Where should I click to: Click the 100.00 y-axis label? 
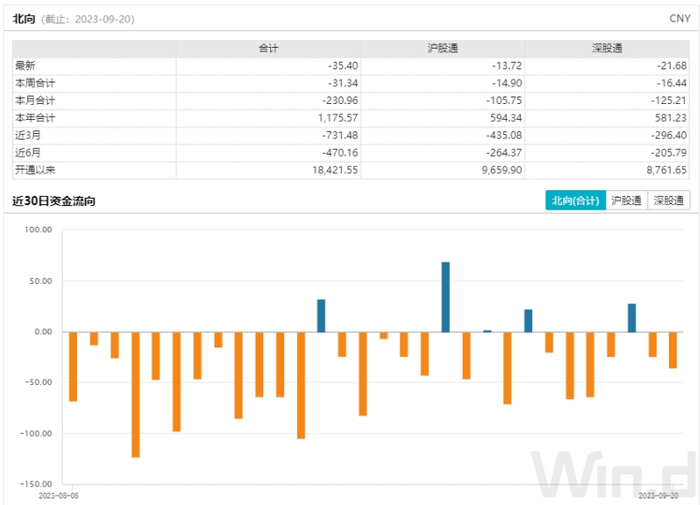coord(38,230)
